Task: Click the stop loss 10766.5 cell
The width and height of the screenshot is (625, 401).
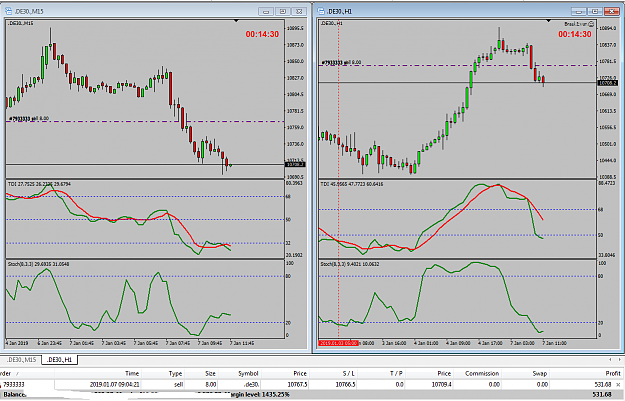Action: tap(345, 385)
